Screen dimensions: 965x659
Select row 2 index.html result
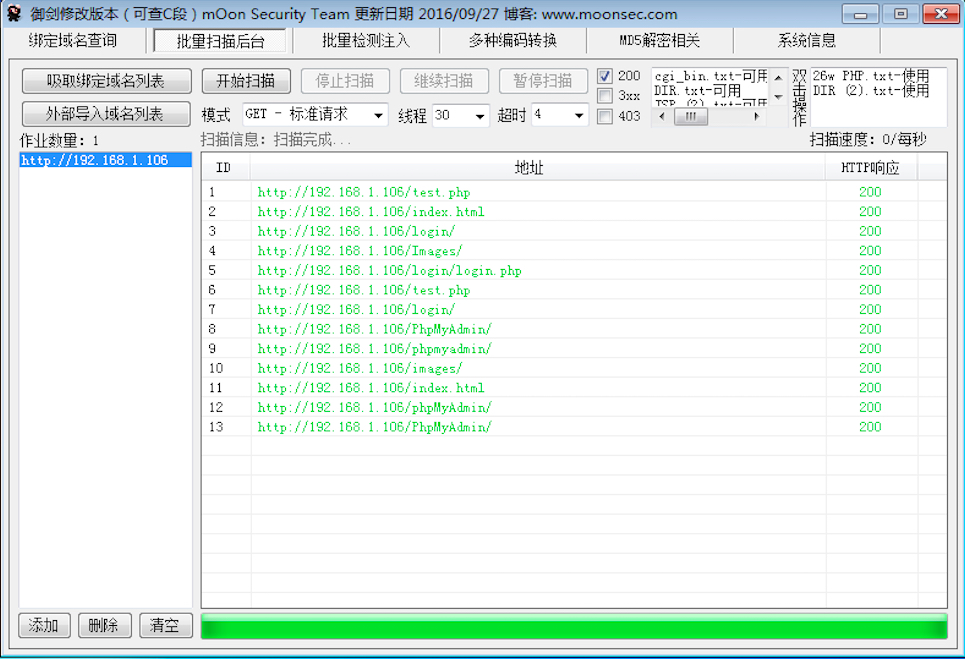tap(574, 212)
